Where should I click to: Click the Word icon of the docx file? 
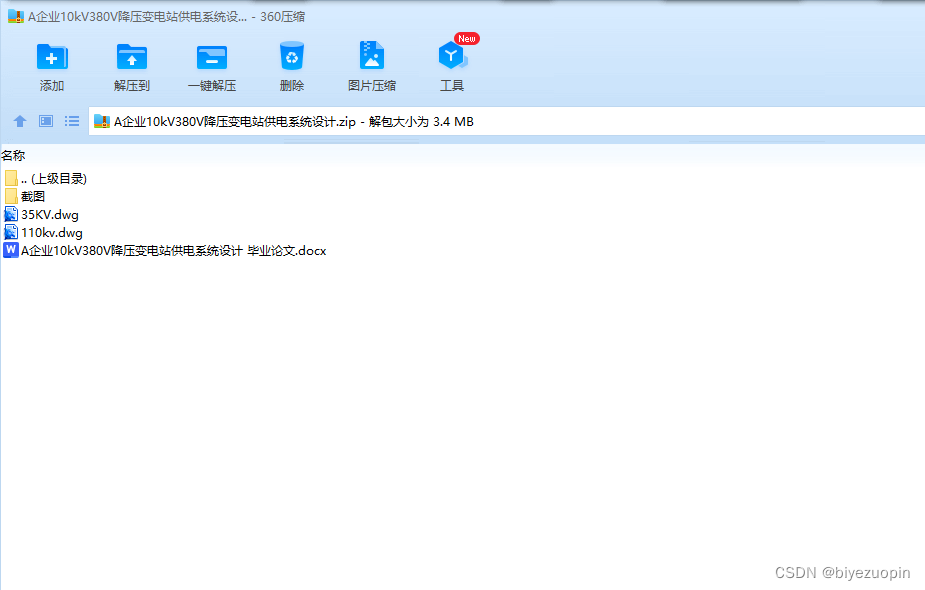point(11,250)
